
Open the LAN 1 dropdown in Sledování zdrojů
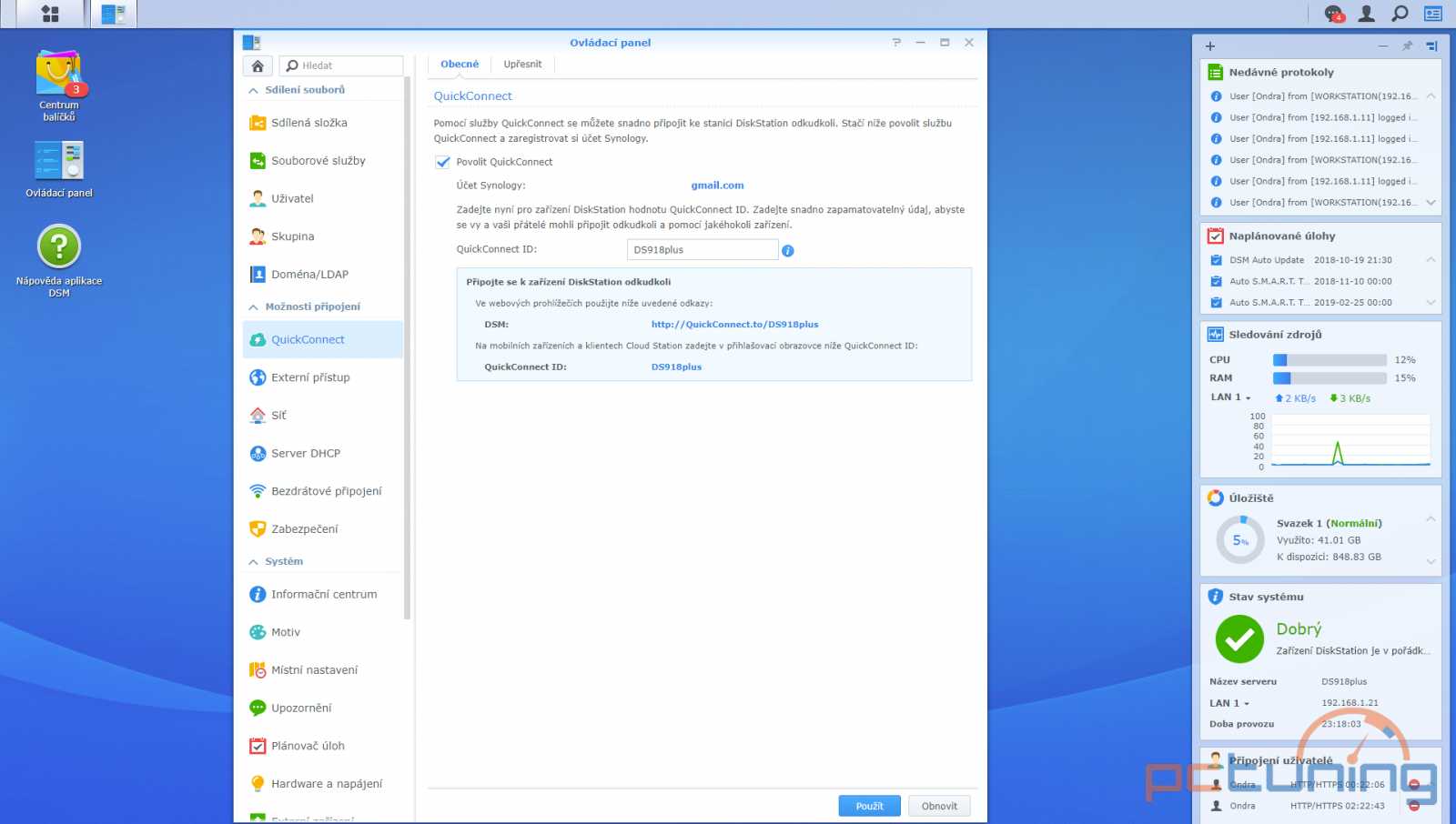pos(1230,397)
